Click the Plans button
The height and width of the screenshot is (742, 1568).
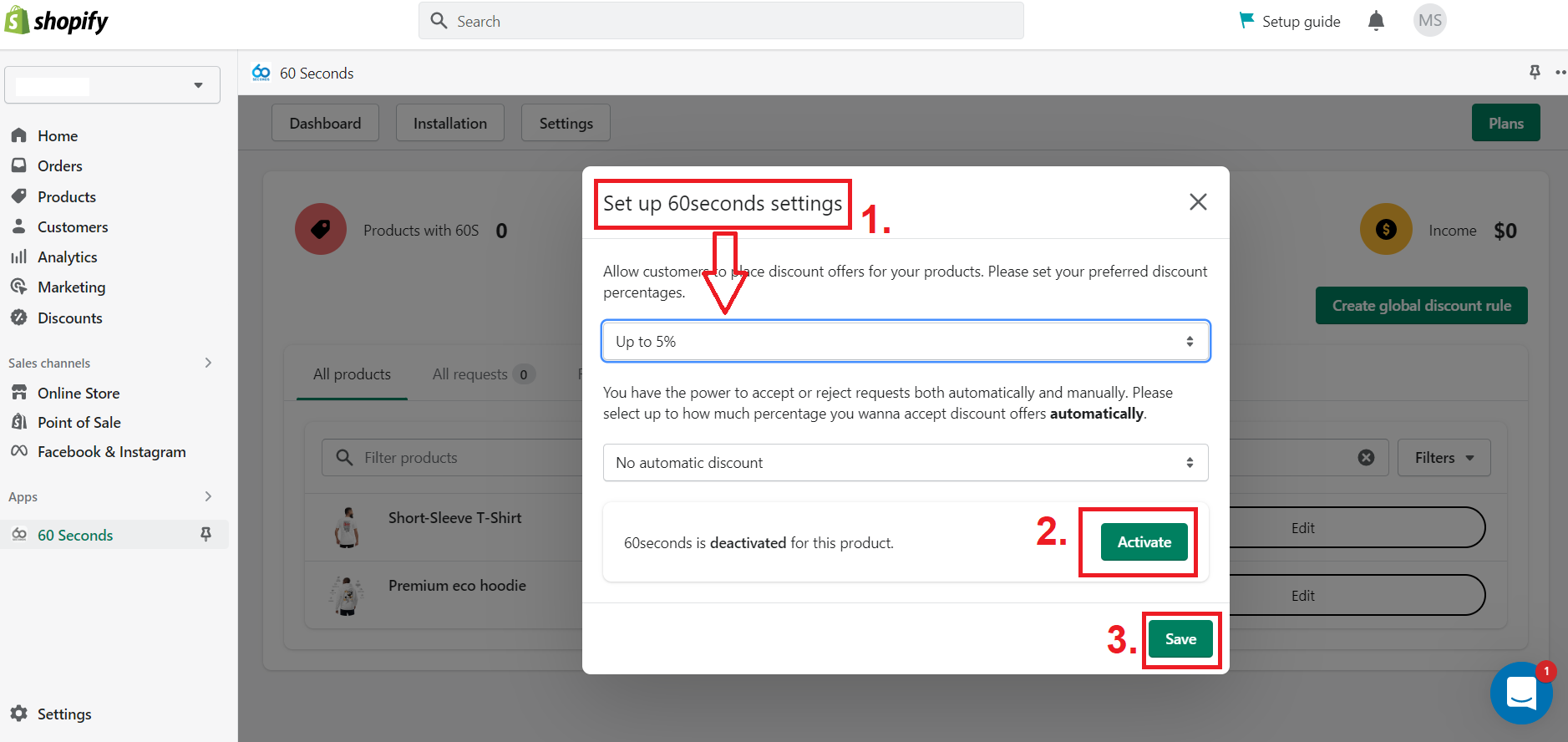click(x=1505, y=123)
